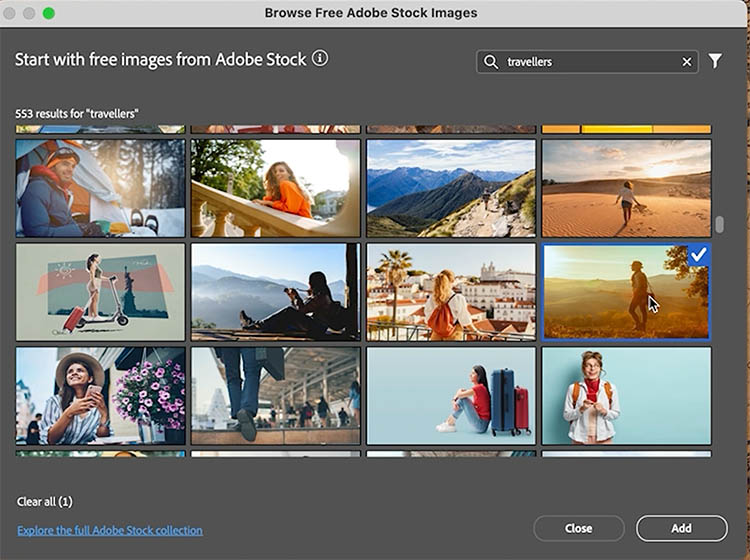
Task: Click the info icon beside the heading
Action: [x=320, y=59]
